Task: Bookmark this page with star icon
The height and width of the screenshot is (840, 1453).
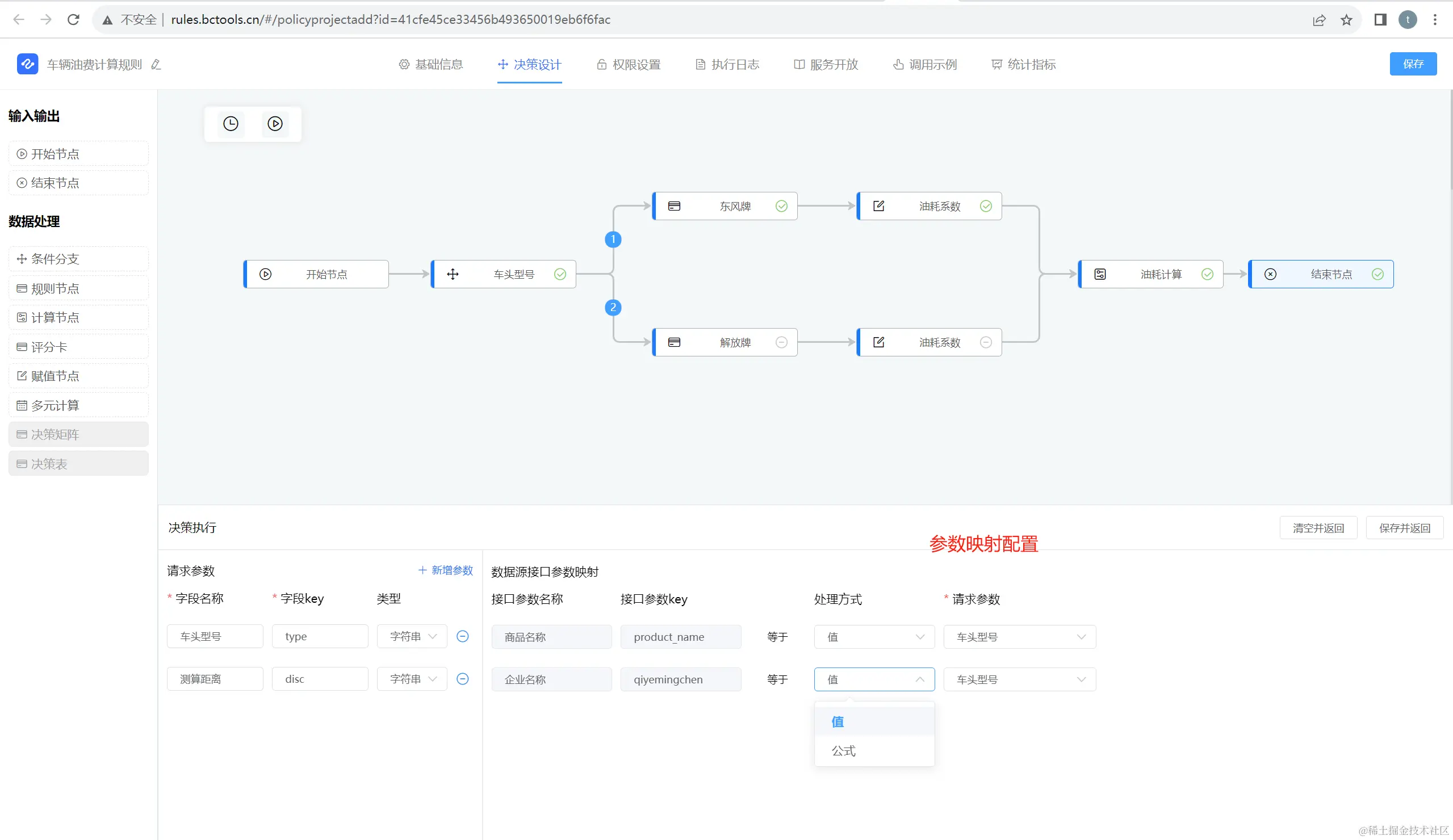Action: tap(1346, 20)
